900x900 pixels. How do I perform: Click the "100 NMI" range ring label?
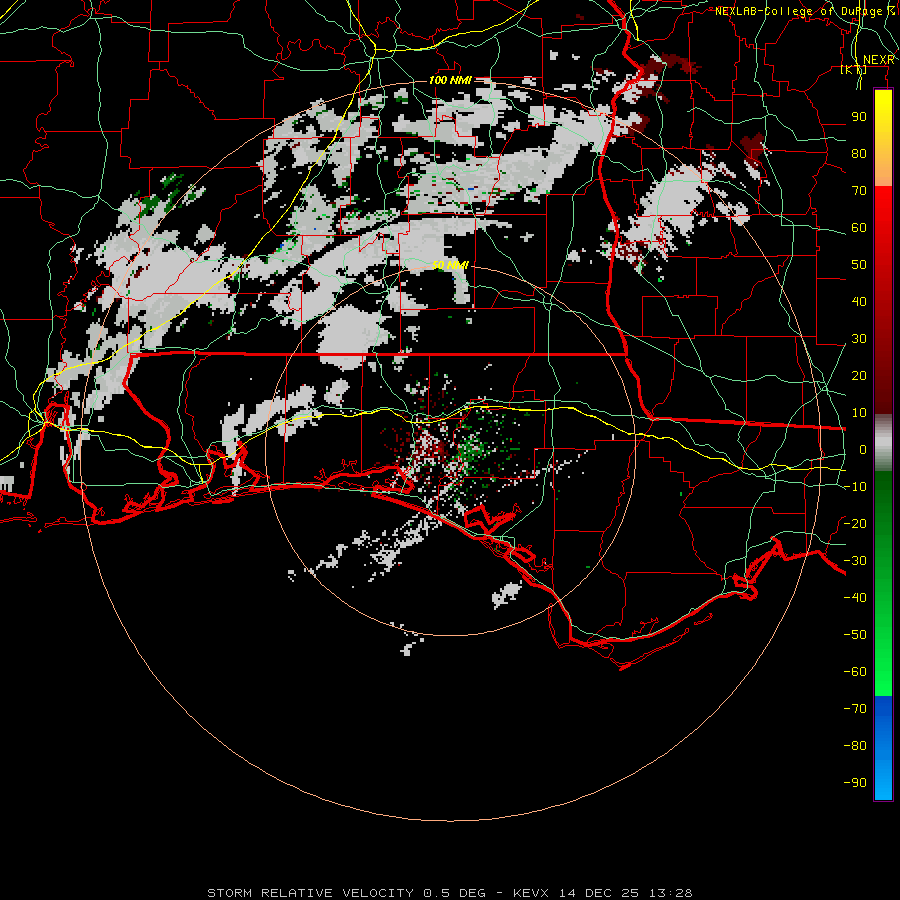[x=450, y=80]
